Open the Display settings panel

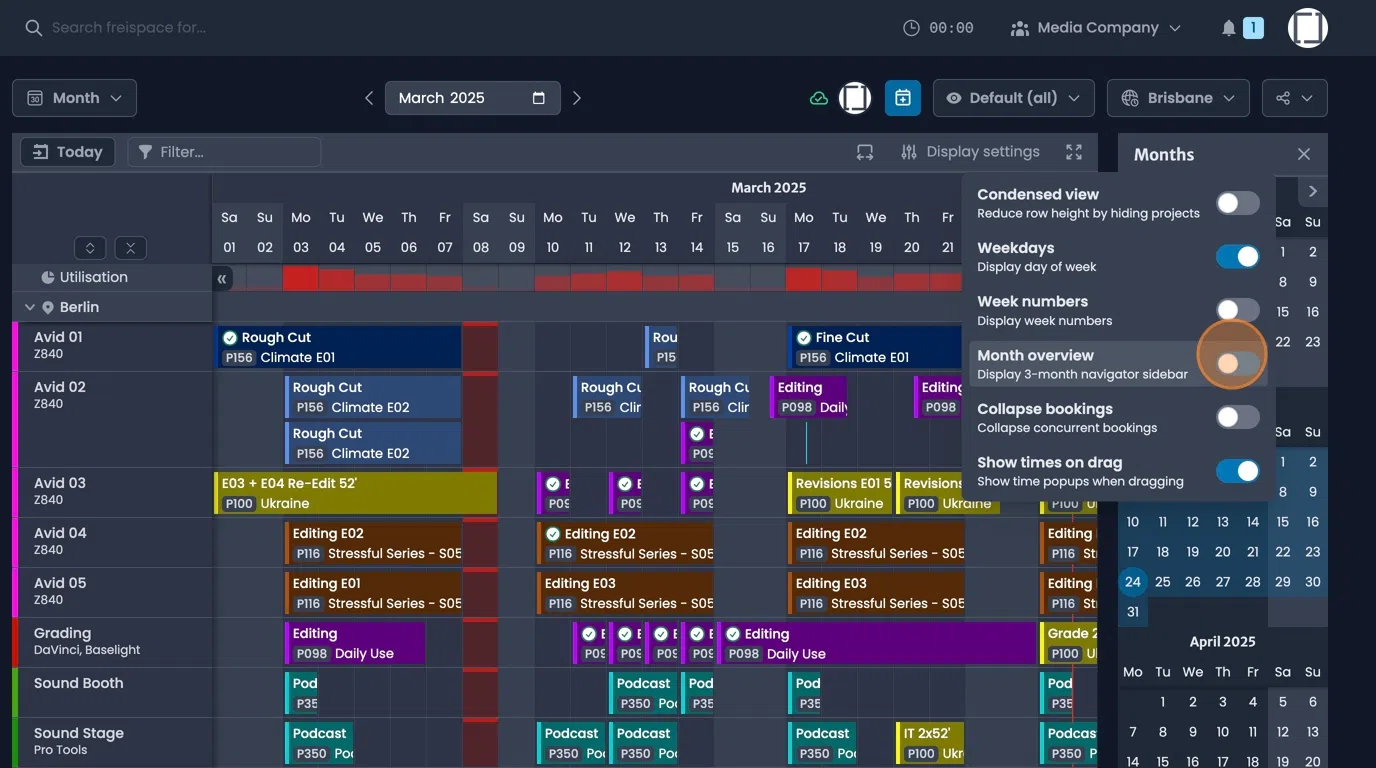[x=969, y=151]
